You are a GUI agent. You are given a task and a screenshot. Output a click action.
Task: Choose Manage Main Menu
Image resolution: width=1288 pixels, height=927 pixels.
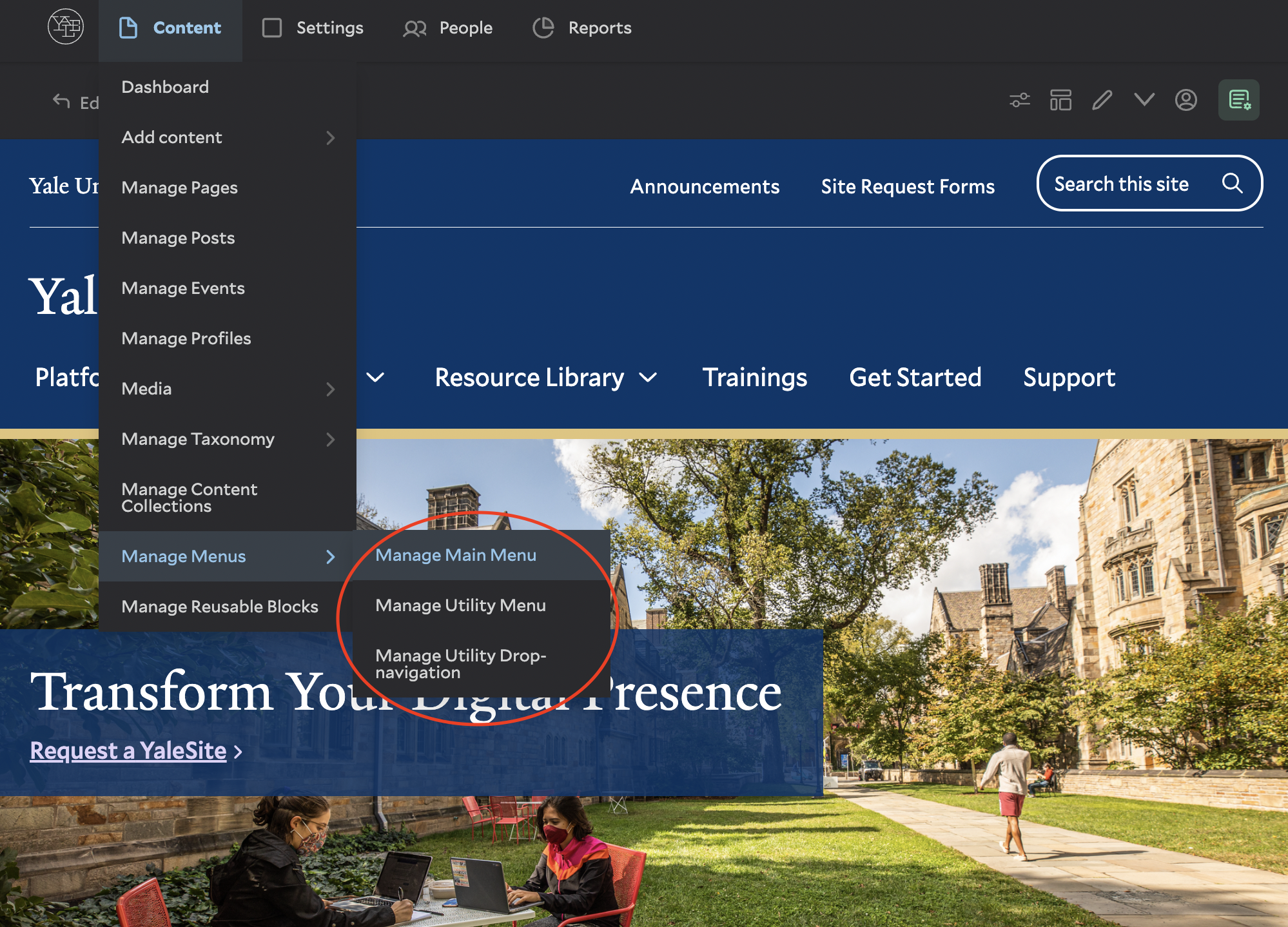[482, 555]
